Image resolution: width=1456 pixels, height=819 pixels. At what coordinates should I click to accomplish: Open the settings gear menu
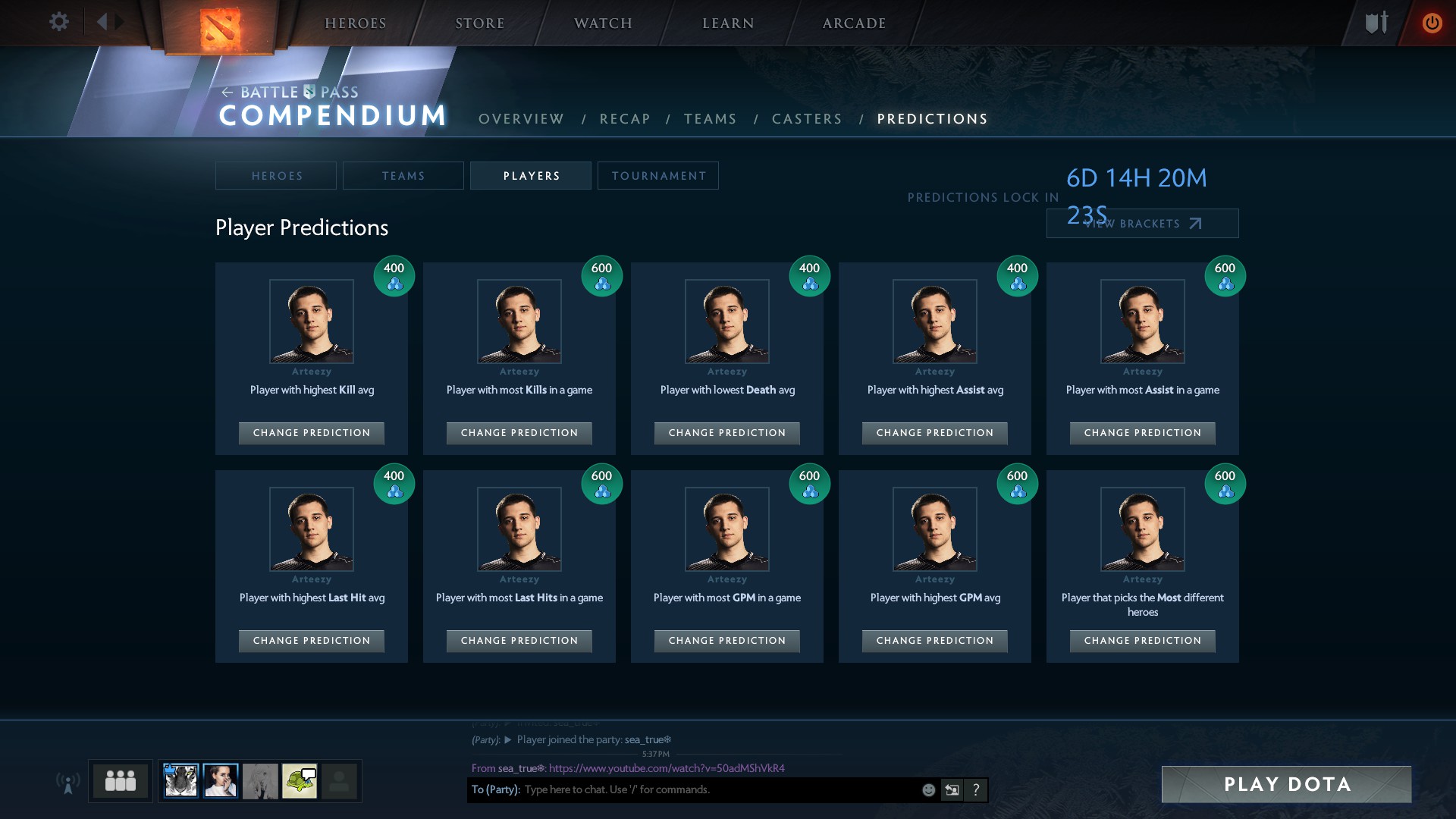(58, 22)
